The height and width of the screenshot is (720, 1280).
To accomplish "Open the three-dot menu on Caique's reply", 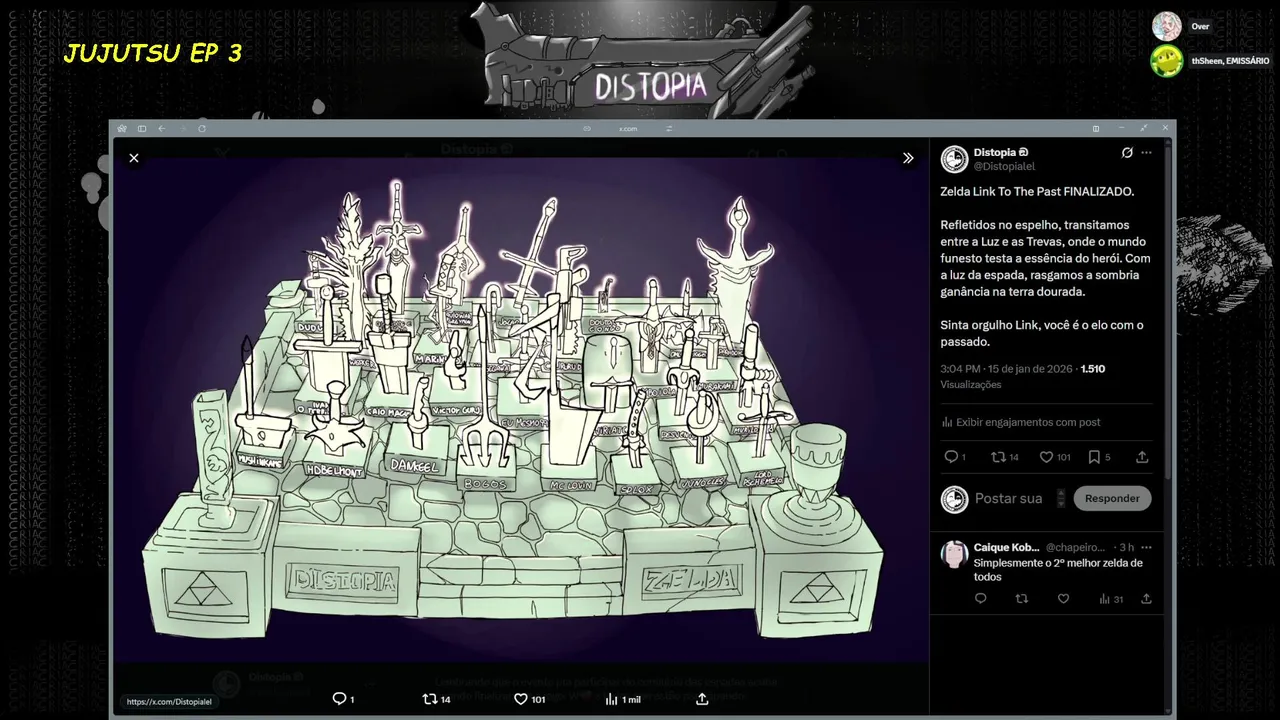I will coord(1146,547).
